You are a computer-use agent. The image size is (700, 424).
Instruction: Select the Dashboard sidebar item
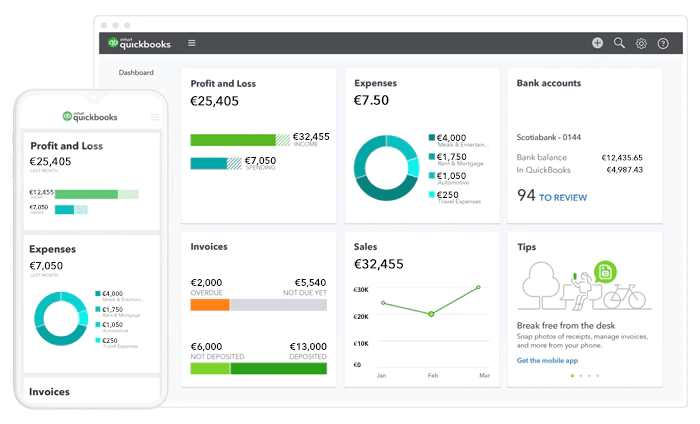(136, 72)
